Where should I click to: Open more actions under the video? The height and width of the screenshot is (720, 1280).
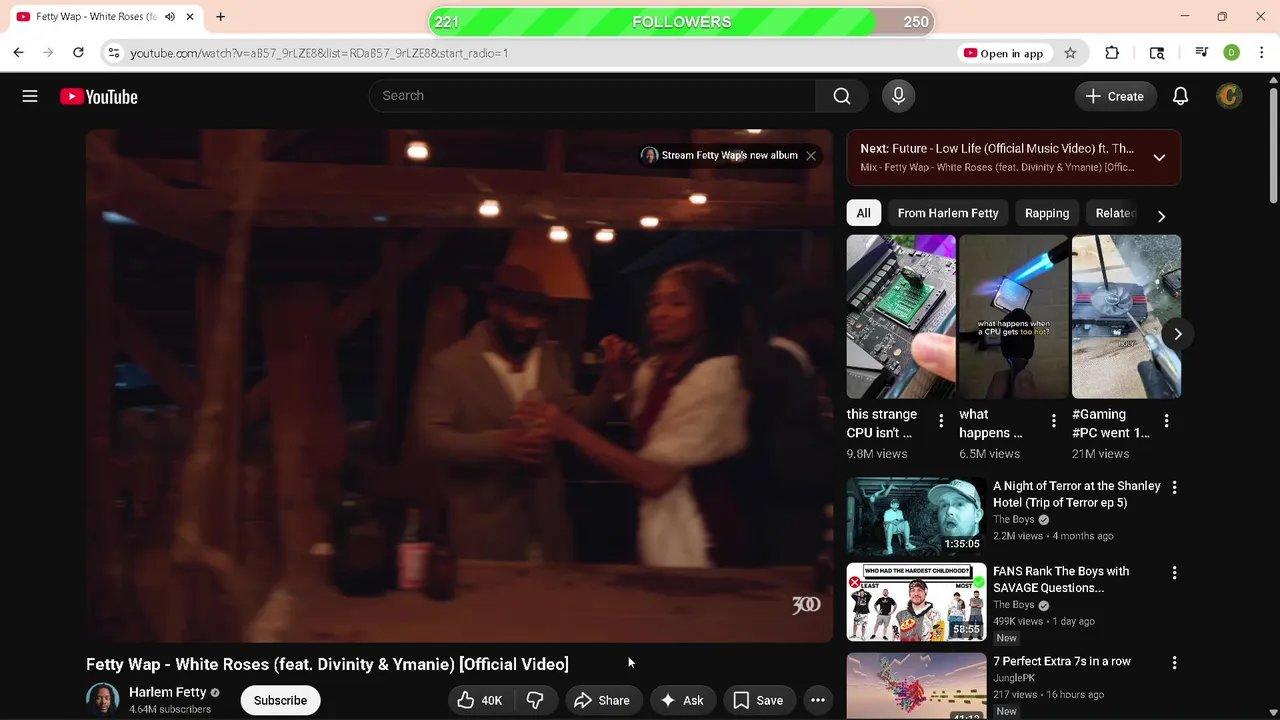pos(817,700)
